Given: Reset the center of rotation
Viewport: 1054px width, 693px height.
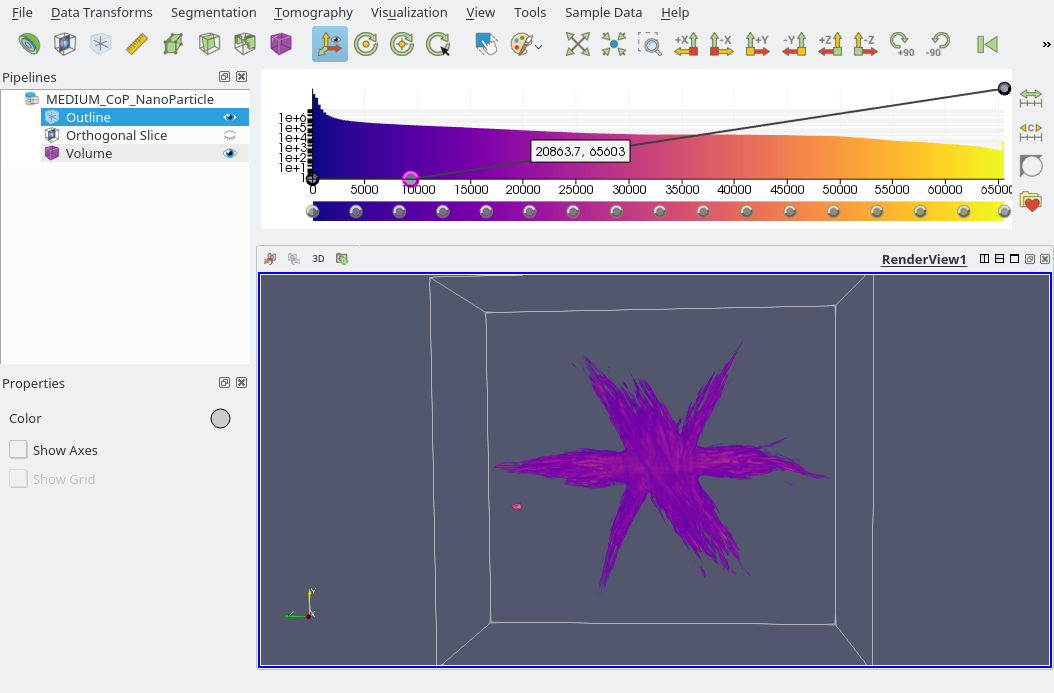Looking at the screenshot, I should click(402, 44).
